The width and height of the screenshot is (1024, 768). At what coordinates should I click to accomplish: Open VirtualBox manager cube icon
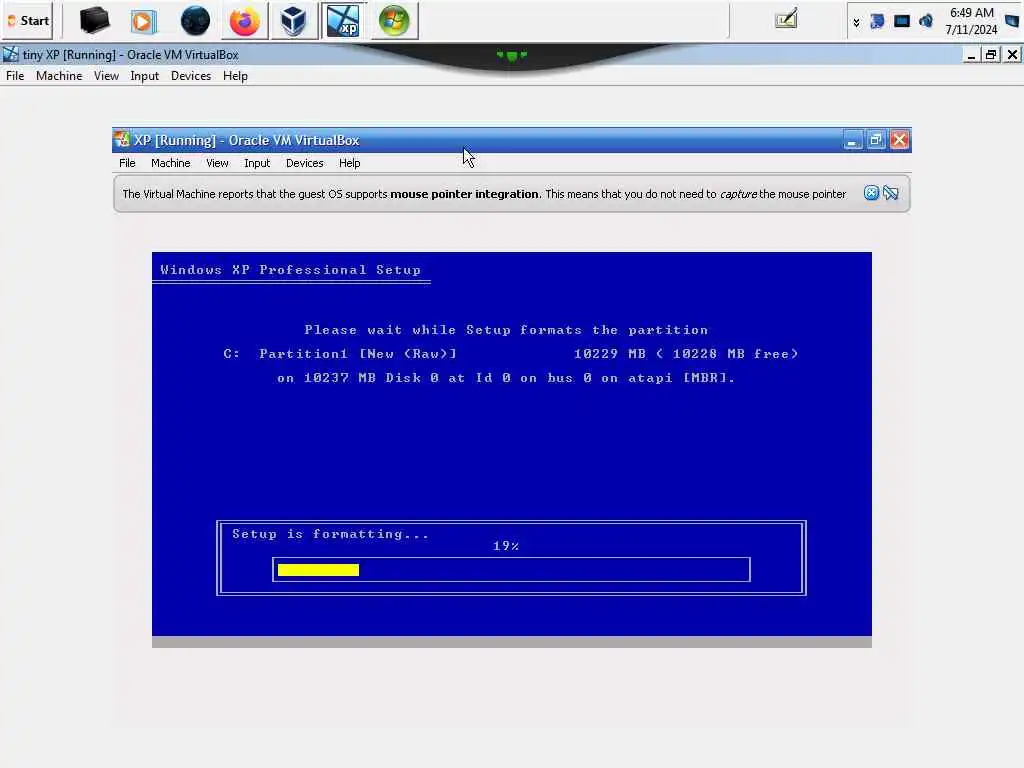coord(293,21)
